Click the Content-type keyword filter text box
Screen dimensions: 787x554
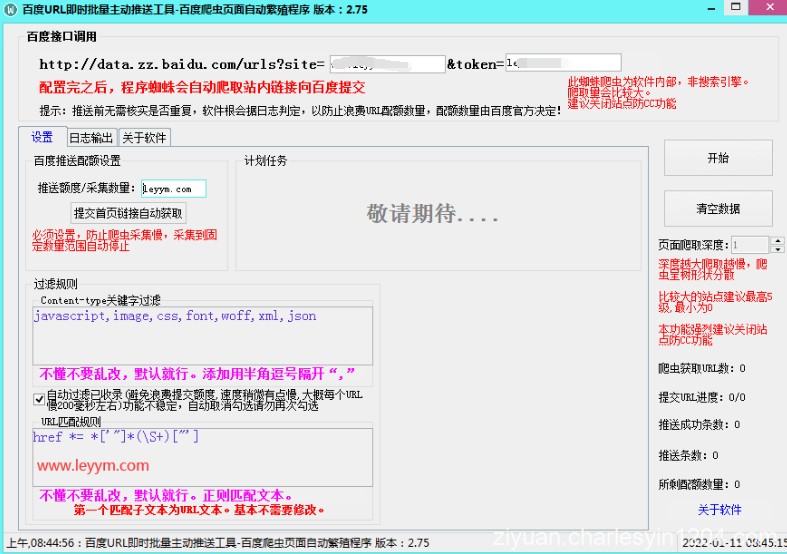click(x=202, y=334)
